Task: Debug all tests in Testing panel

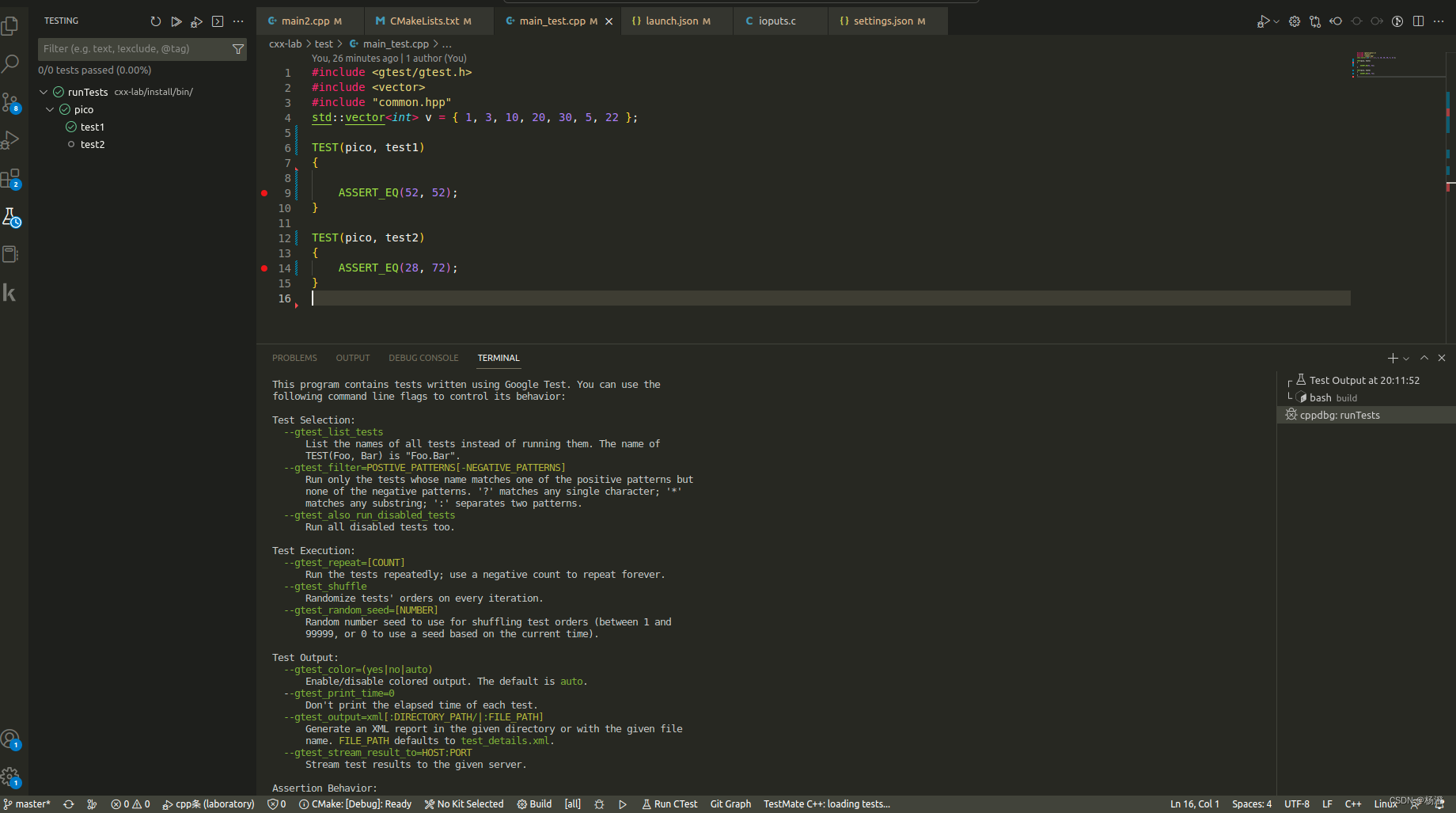Action: (x=197, y=21)
